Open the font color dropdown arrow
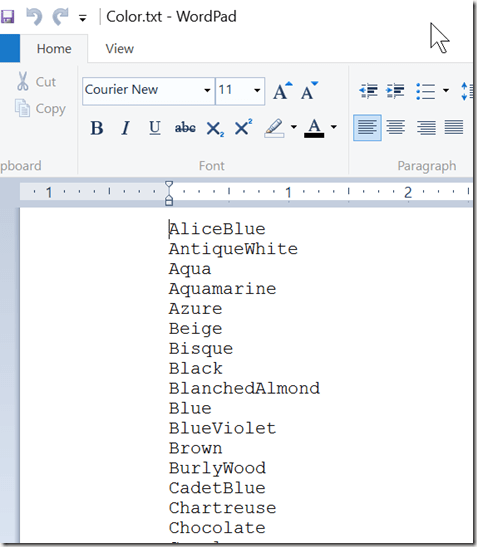 tap(334, 127)
